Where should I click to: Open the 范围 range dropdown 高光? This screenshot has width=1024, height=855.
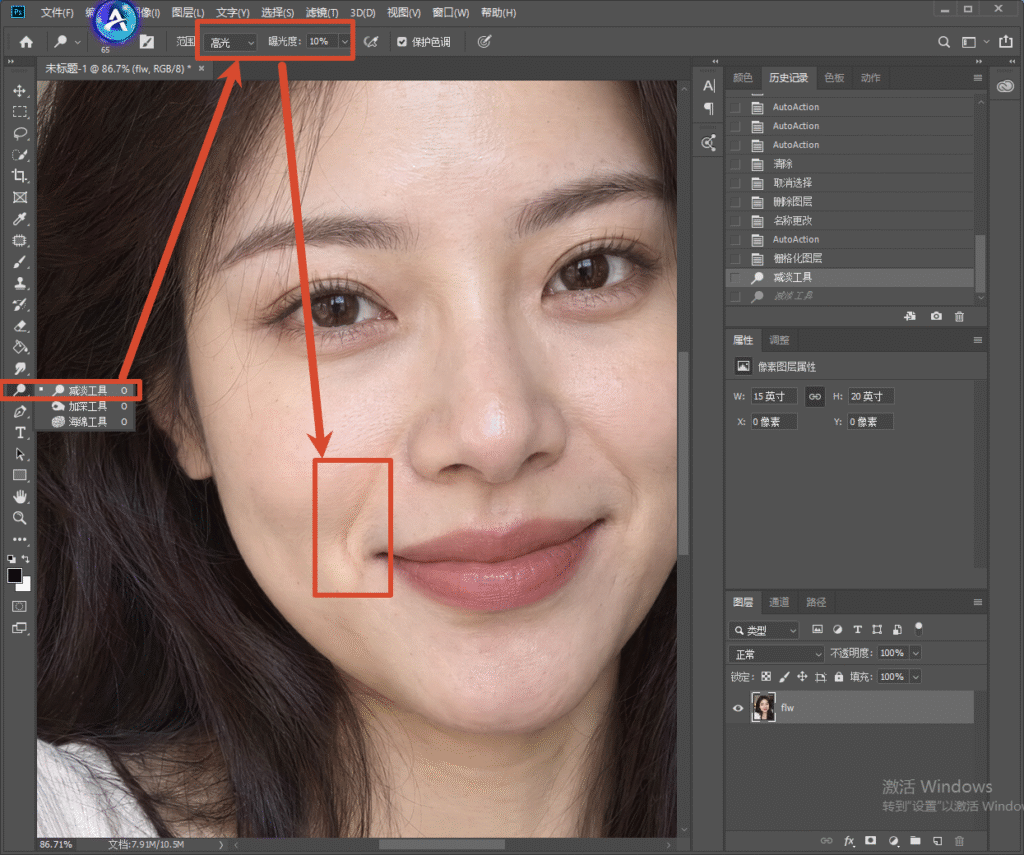231,42
